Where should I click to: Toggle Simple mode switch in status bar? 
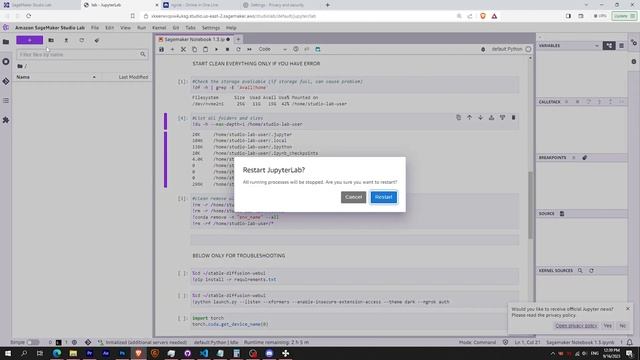click(x=33, y=342)
